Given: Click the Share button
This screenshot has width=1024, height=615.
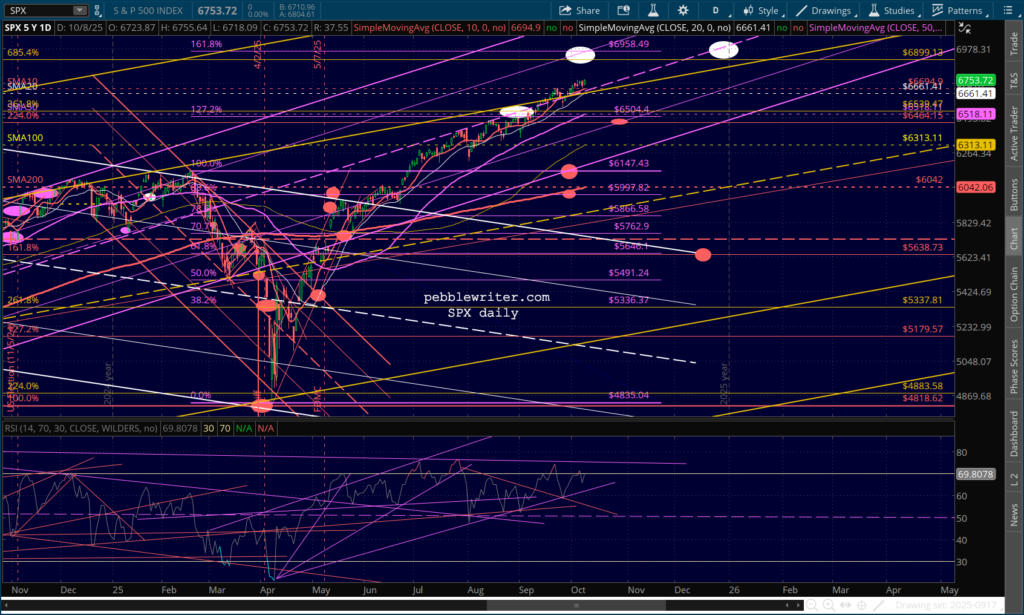Looking at the screenshot, I should [580, 11].
